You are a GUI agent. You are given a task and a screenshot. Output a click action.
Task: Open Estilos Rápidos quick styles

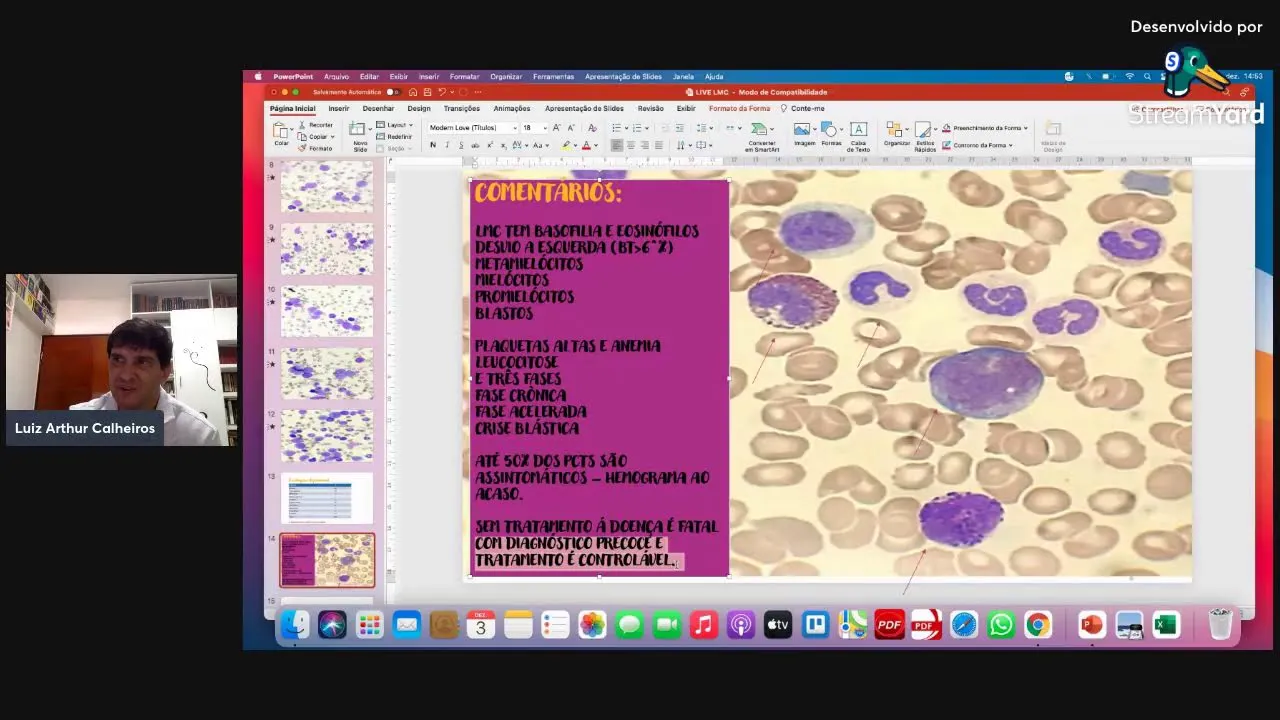point(925,138)
